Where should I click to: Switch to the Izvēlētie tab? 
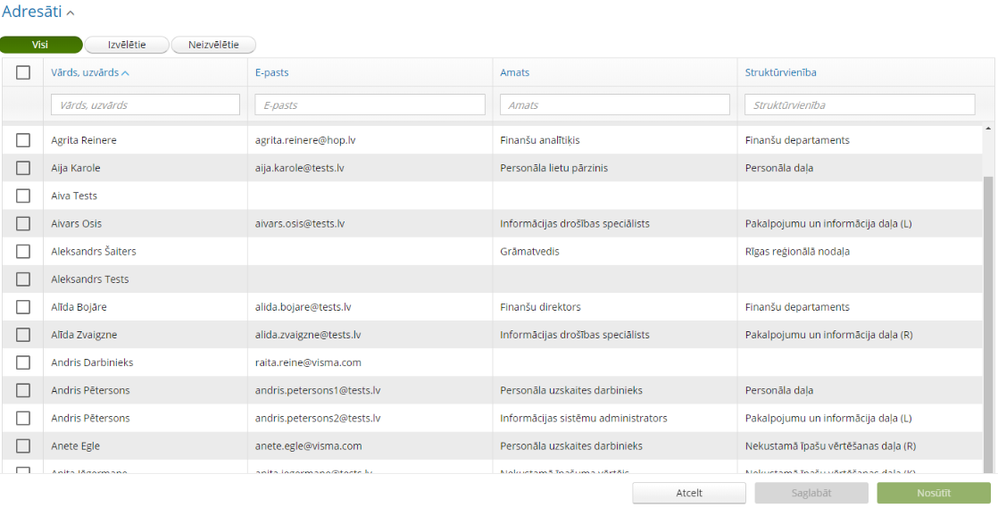pos(127,45)
